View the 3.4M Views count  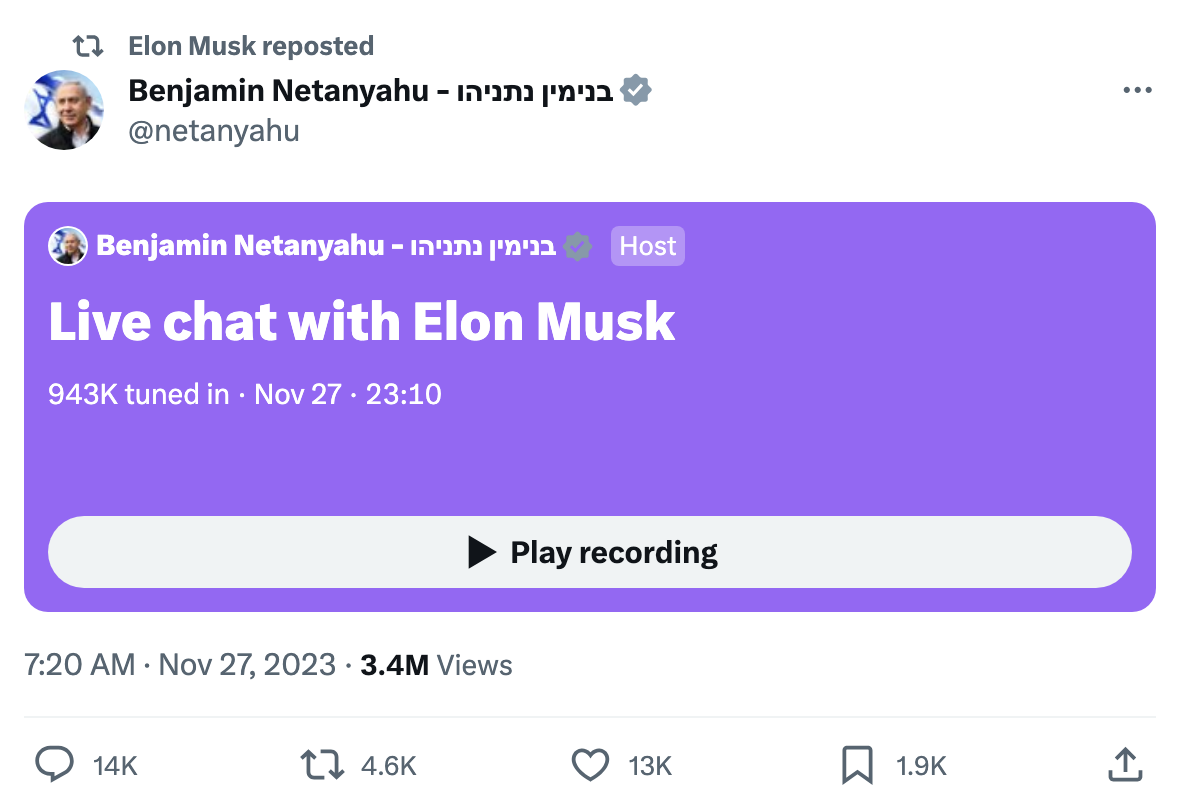click(436, 666)
